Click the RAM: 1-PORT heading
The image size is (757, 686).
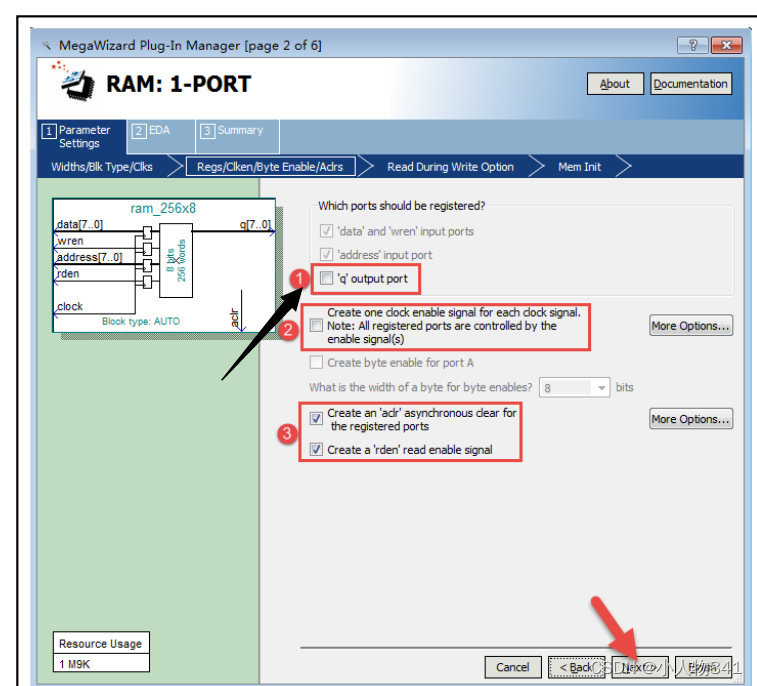tap(178, 84)
